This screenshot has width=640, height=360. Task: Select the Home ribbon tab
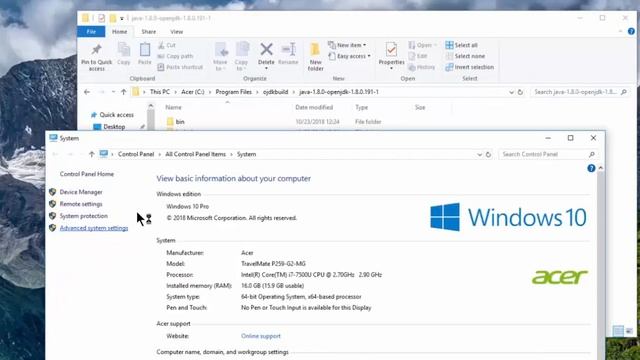click(119, 31)
